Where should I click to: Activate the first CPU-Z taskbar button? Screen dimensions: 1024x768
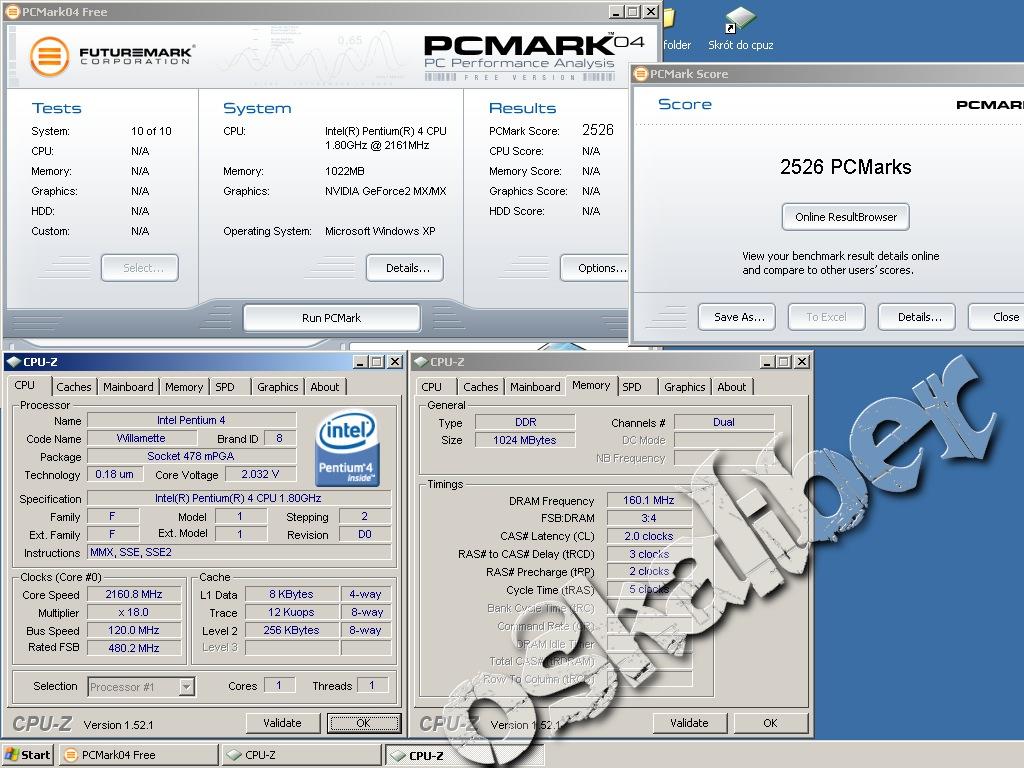[301, 755]
